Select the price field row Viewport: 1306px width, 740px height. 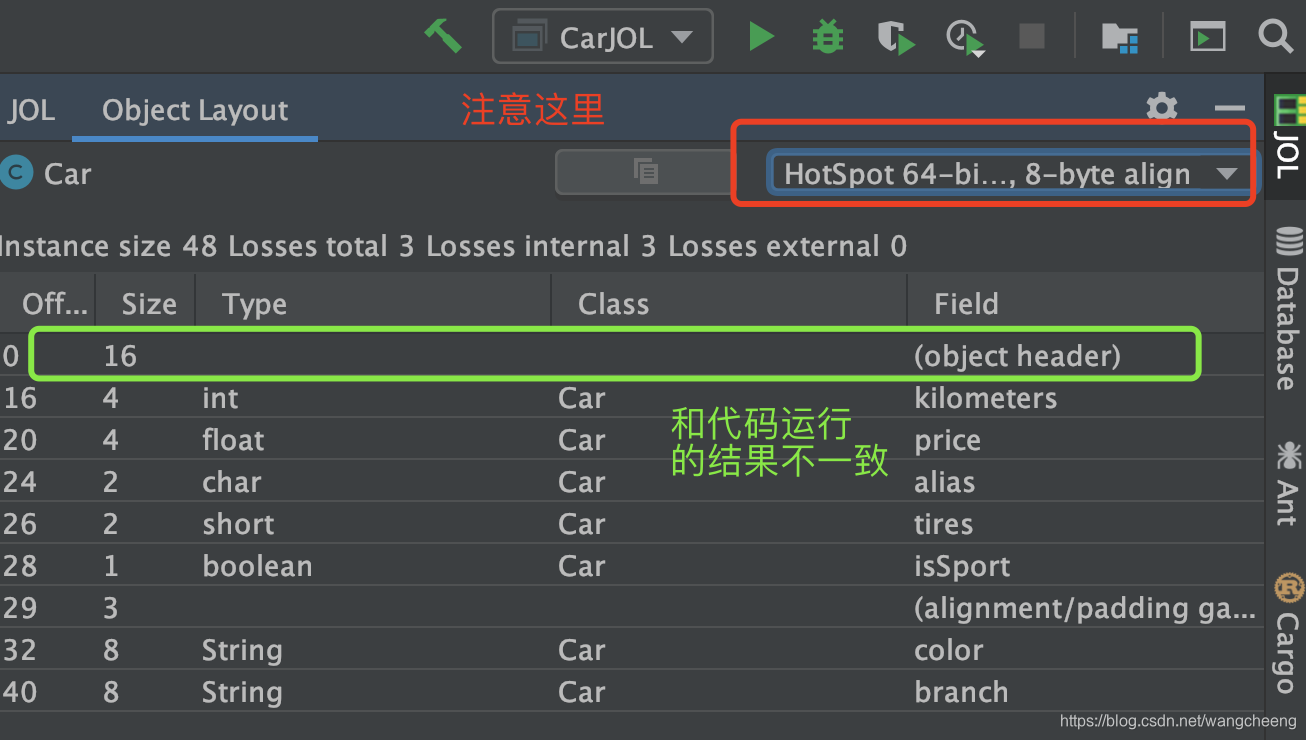pos(632,440)
